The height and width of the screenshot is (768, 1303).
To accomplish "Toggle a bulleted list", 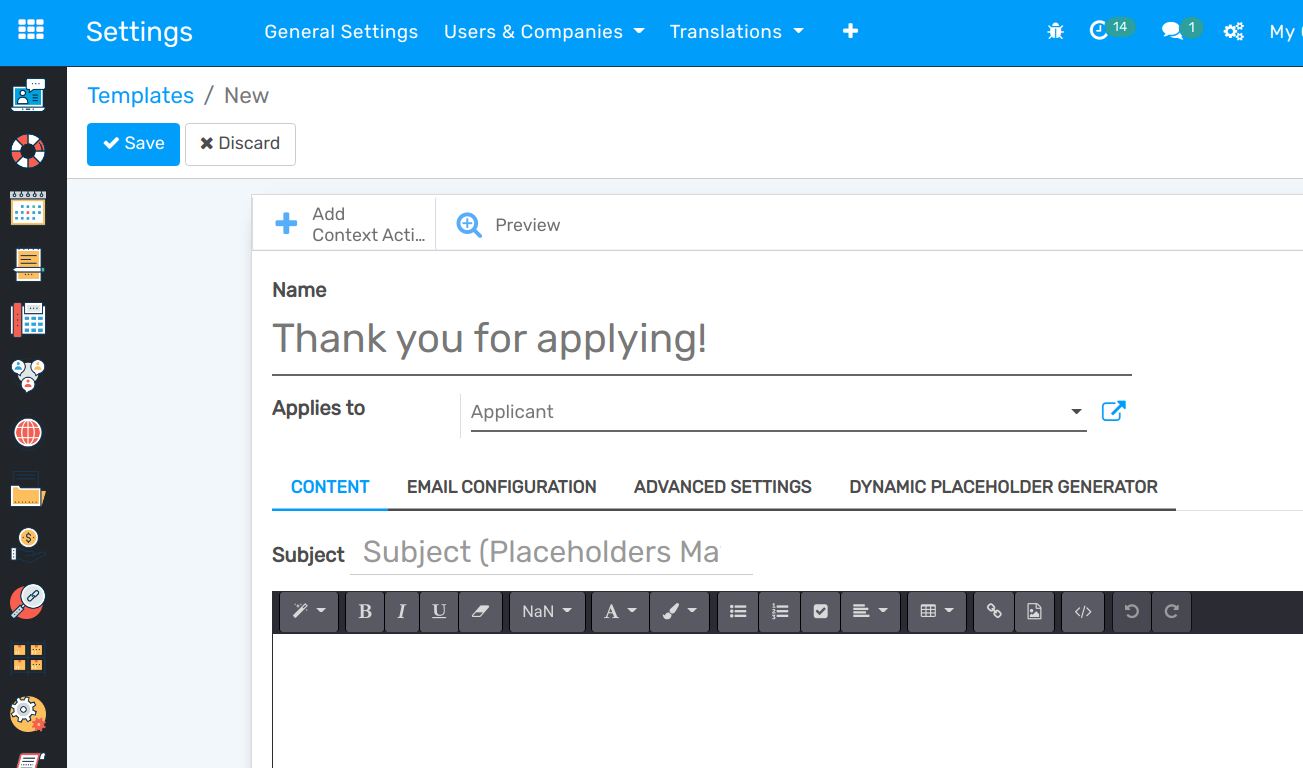I will point(737,611).
